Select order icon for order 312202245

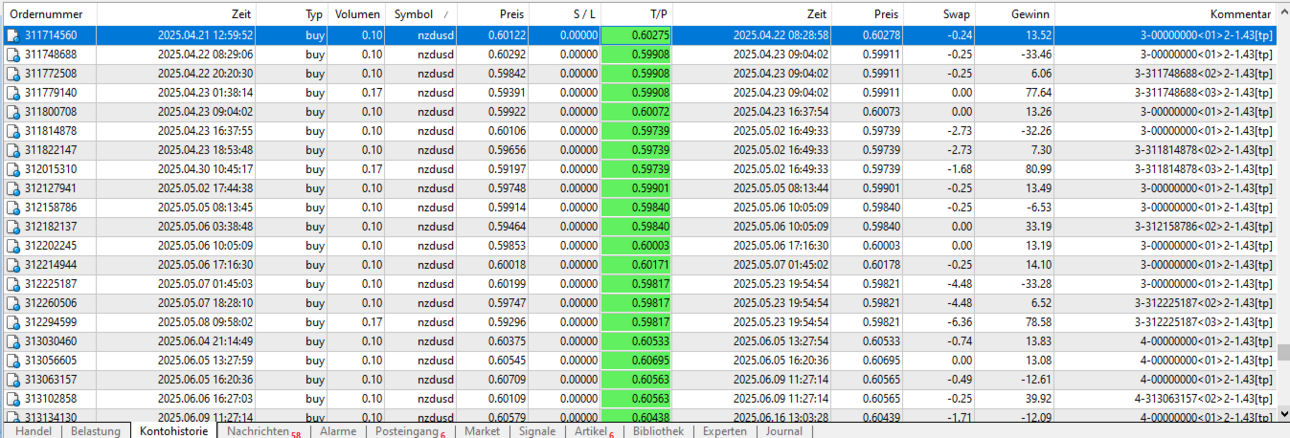coord(13,246)
